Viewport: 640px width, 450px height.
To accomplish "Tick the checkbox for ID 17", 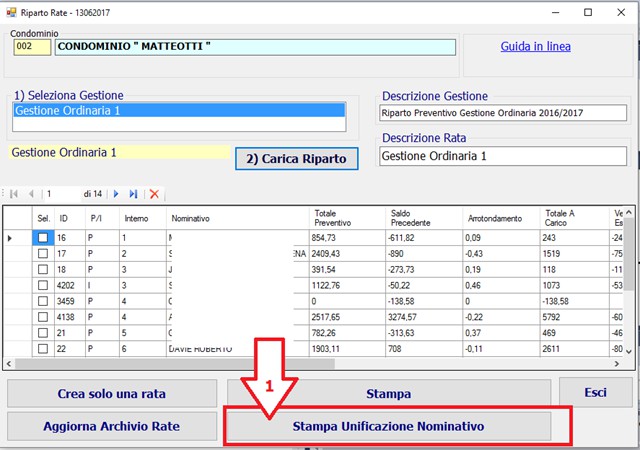I will pyautogui.click(x=42, y=254).
